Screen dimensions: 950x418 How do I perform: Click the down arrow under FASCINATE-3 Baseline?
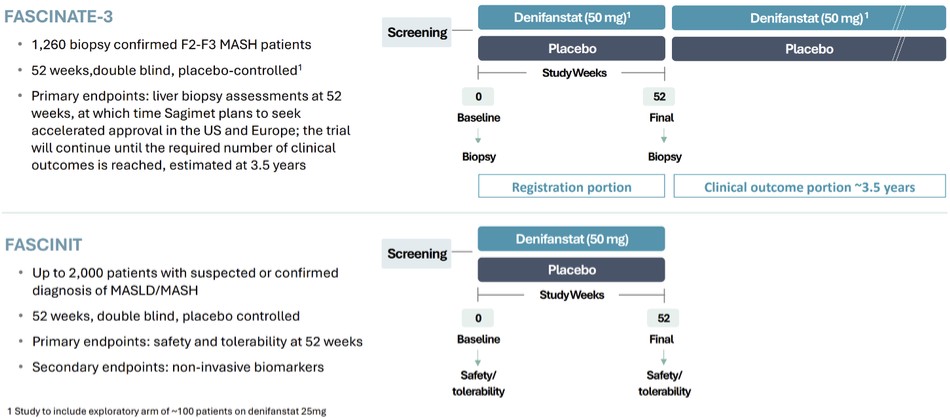(x=478, y=137)
